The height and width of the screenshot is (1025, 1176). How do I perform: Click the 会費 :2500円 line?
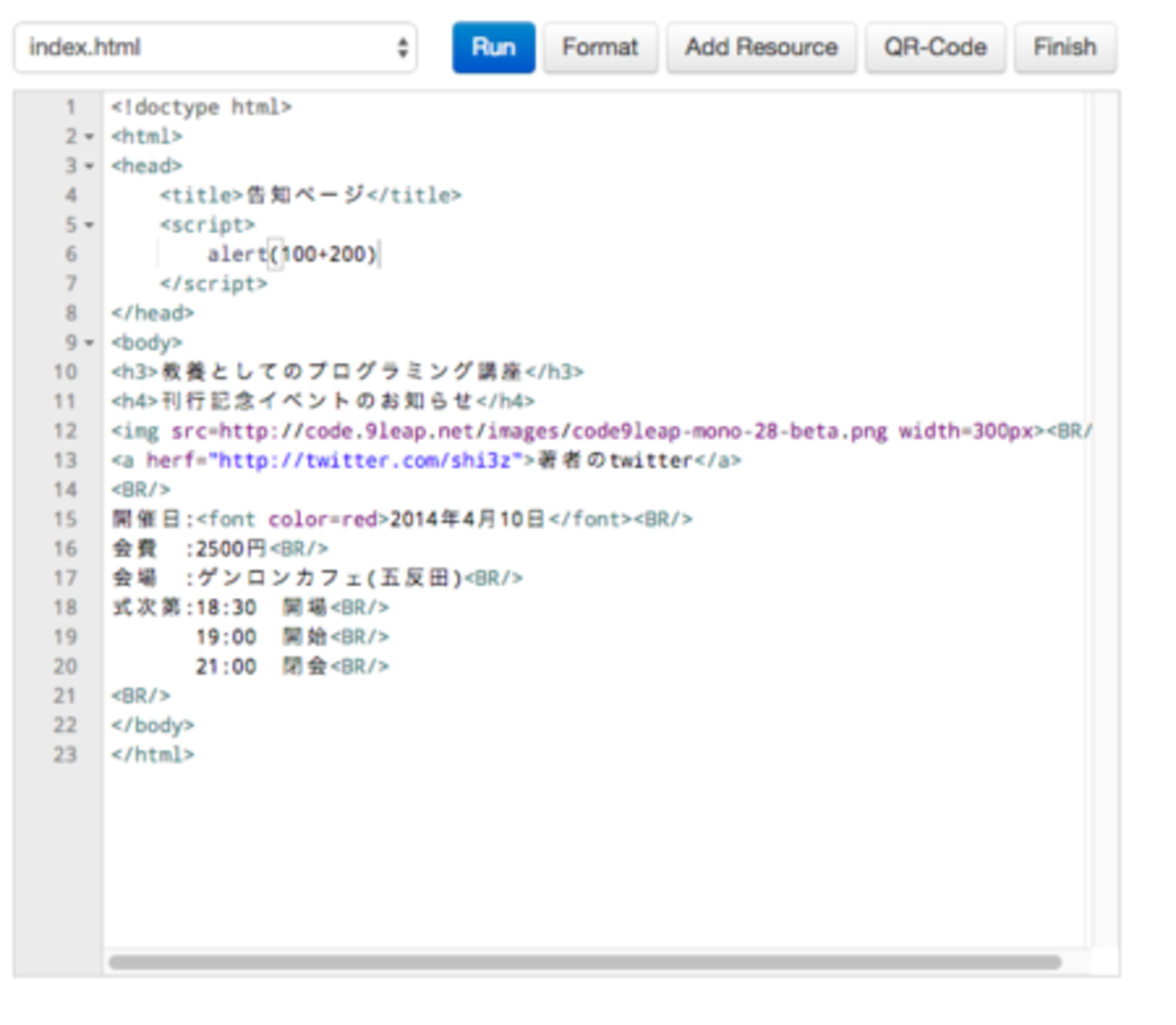tap(220, 549)
